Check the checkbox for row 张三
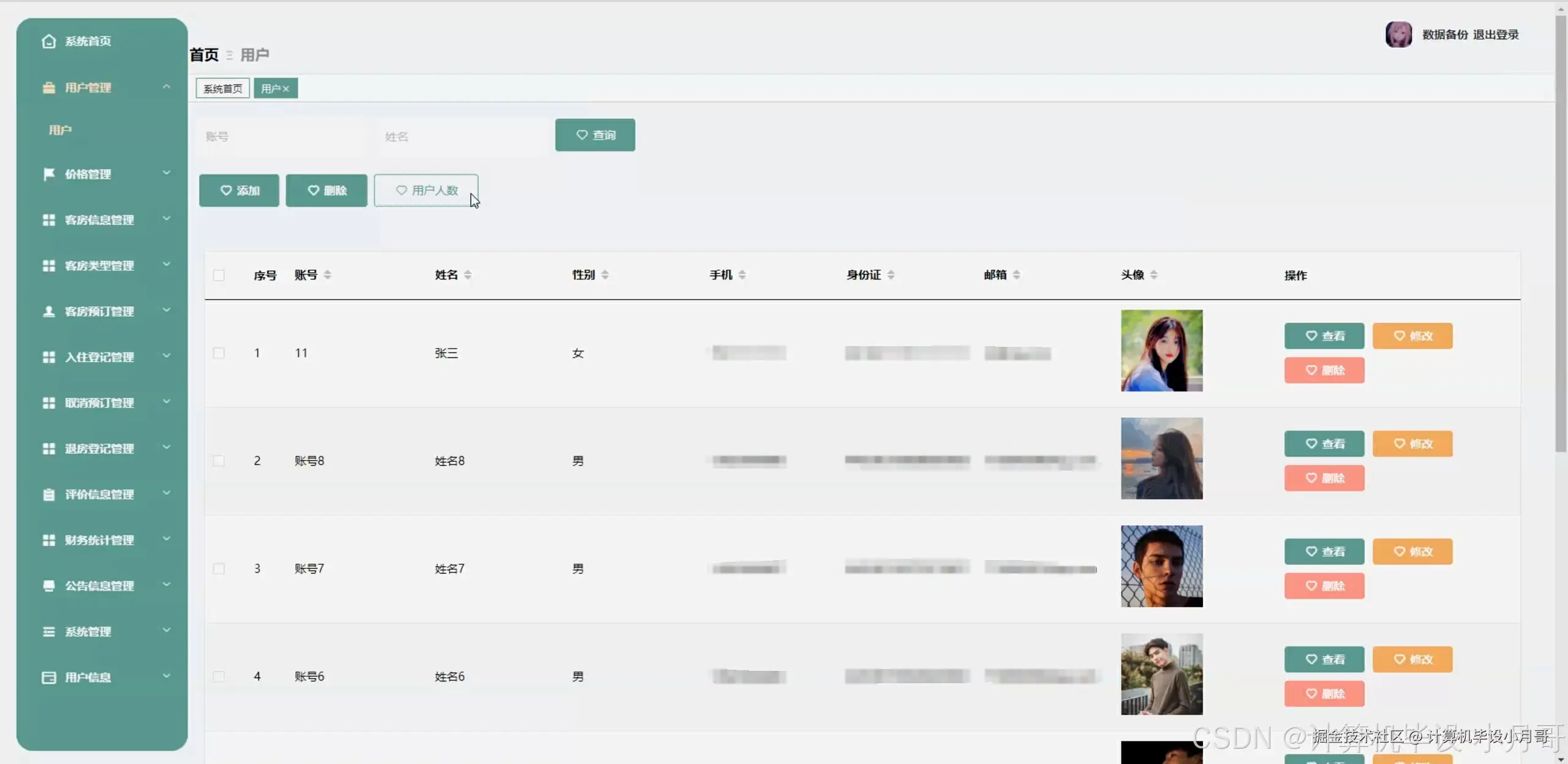This screenshot has height=764, width=1568. click(x=219, y=353)
